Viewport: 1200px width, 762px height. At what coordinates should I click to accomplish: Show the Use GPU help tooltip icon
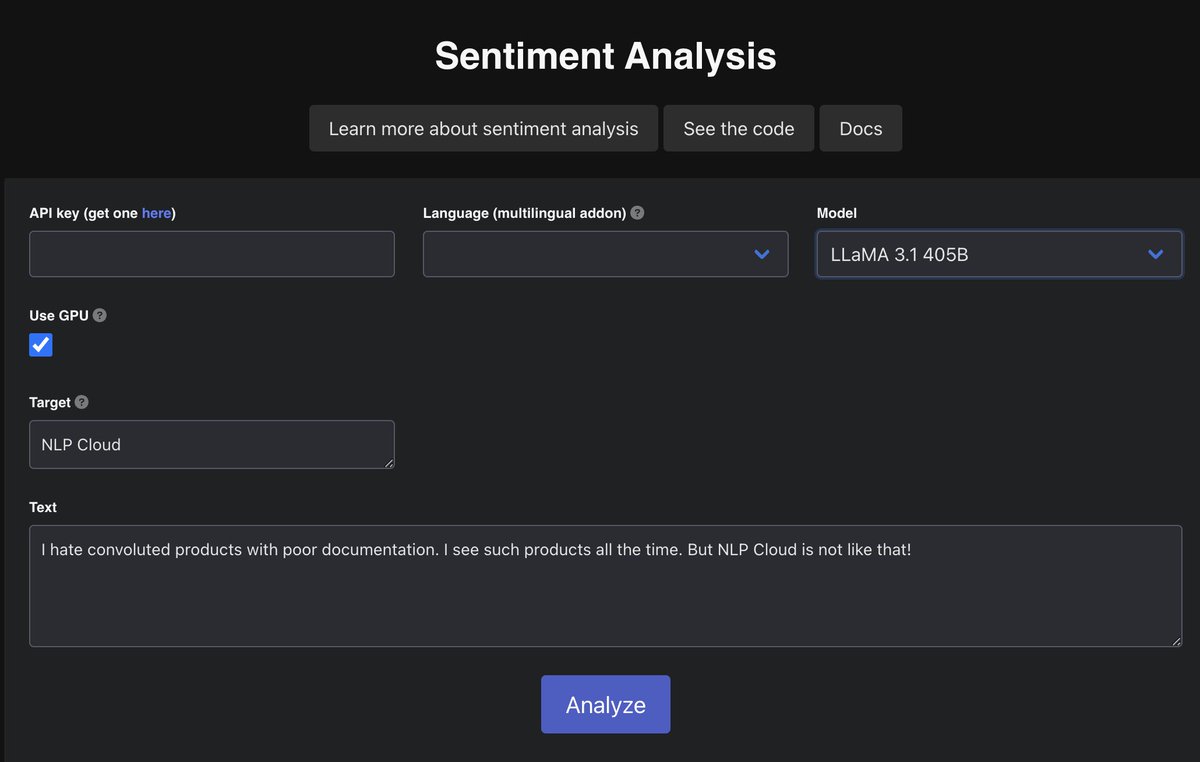(100, 315)
